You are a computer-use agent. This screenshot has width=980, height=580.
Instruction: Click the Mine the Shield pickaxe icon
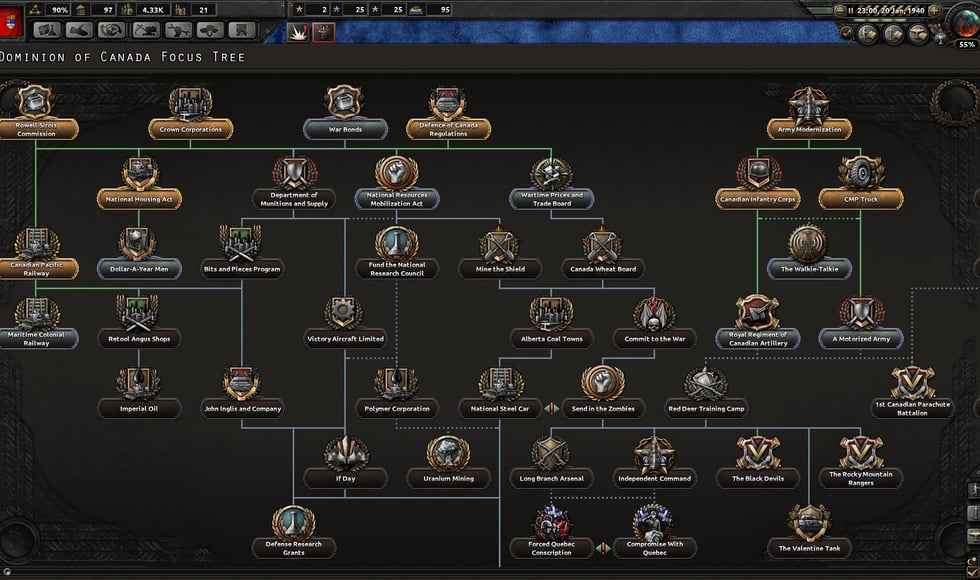point(499,244)
